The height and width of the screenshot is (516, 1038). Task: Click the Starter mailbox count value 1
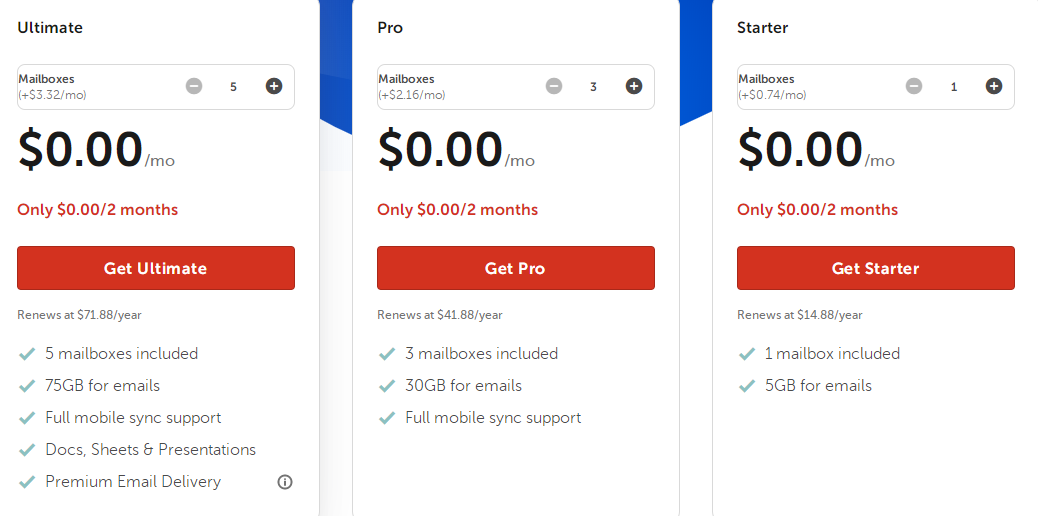point(954,87)
